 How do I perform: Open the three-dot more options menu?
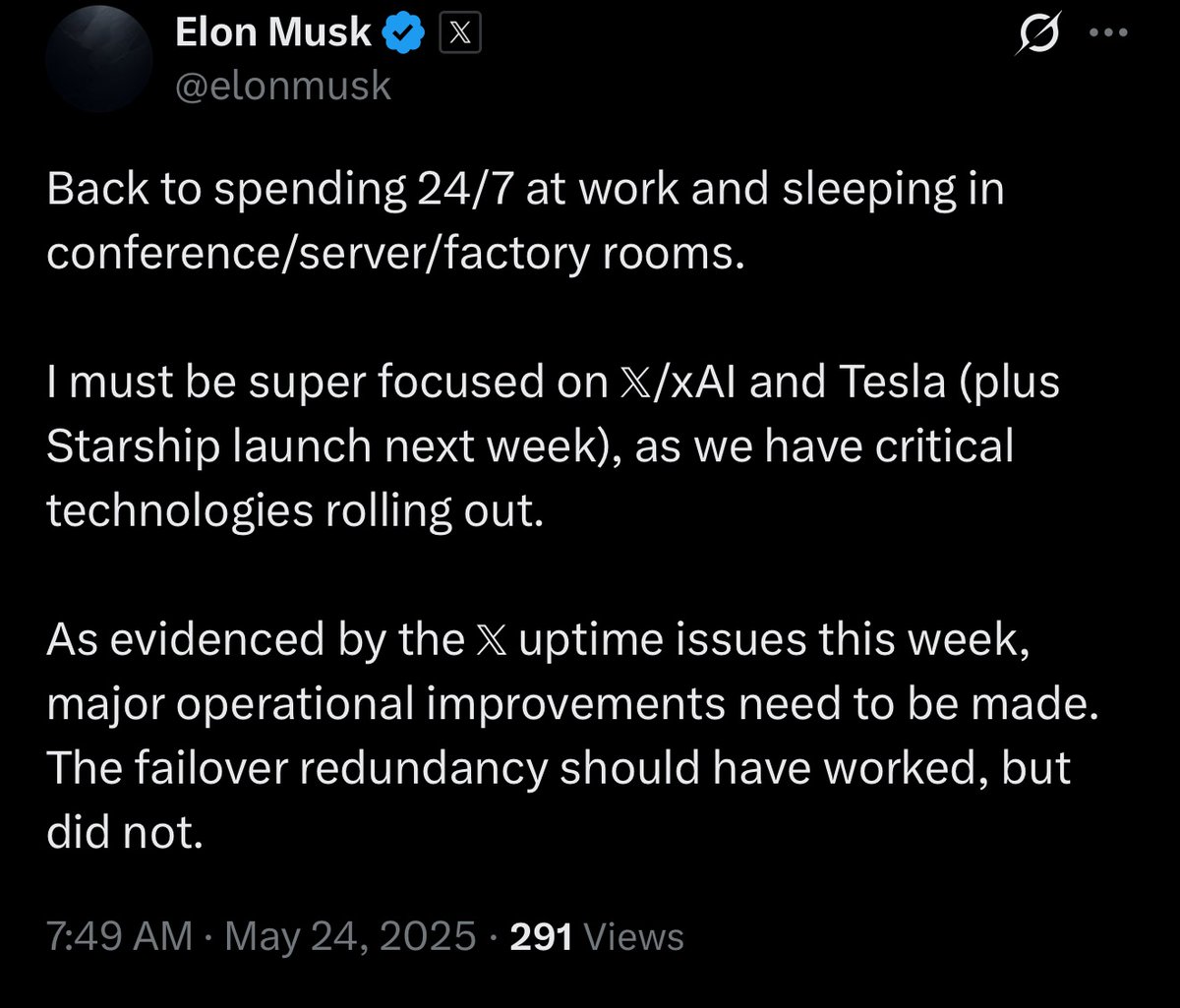point(1110,31)
